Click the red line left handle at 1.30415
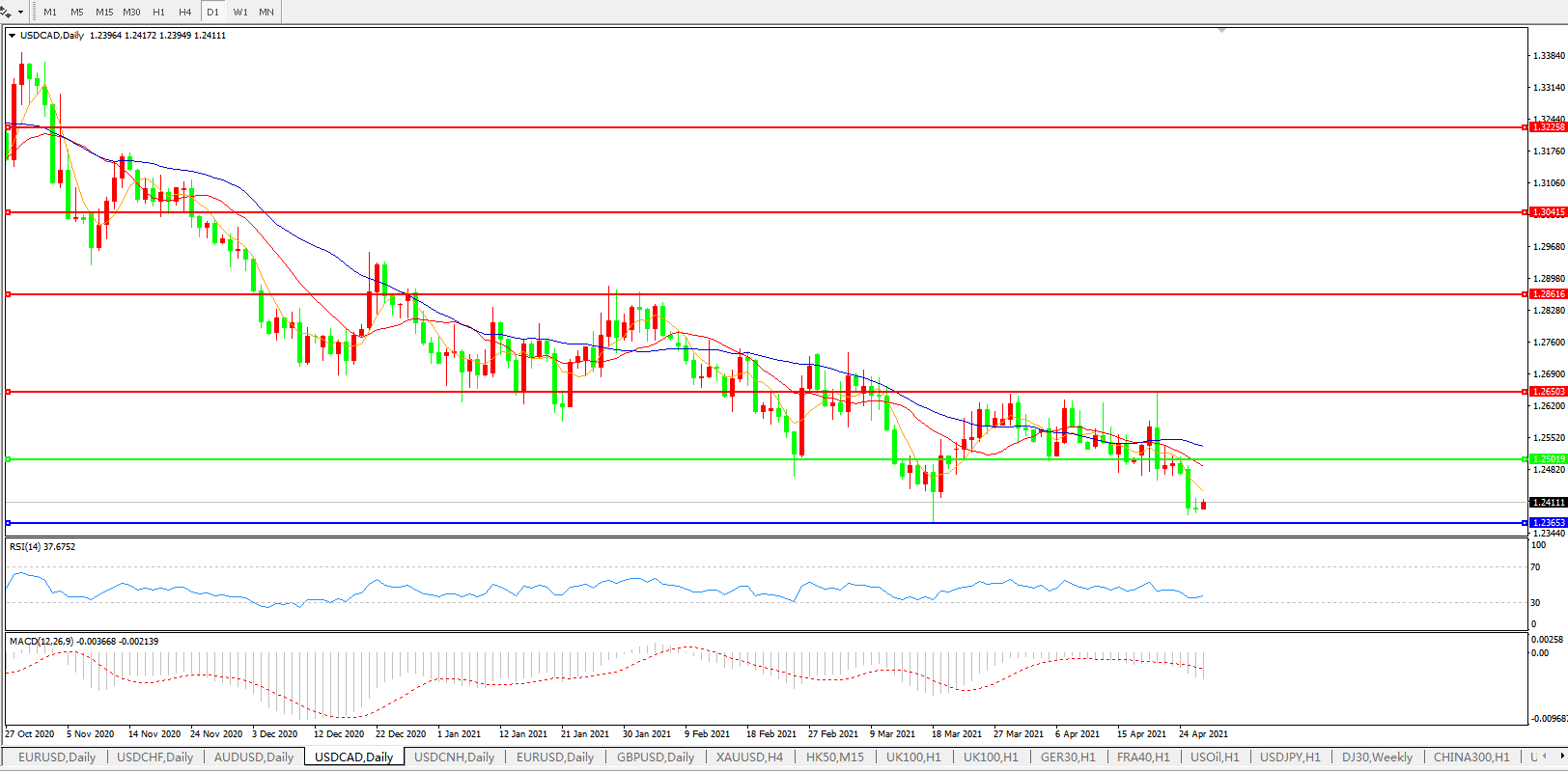The width and height of the screenshot is (1568, 771). [x=9, y=212]
